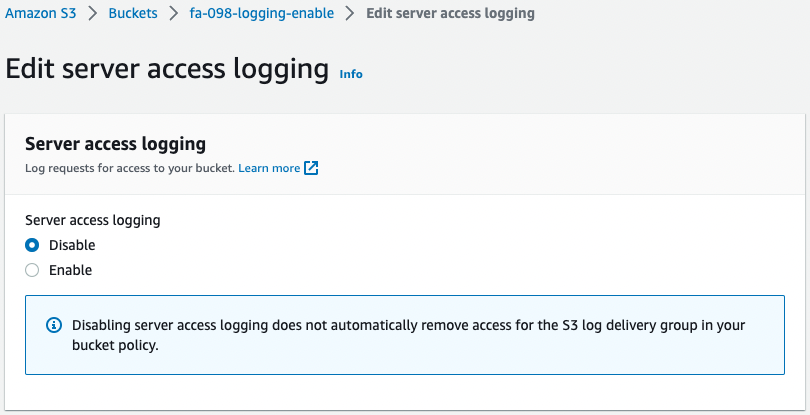Follow the Learn more link
The image size is (810, 415).
coord(269,168)
